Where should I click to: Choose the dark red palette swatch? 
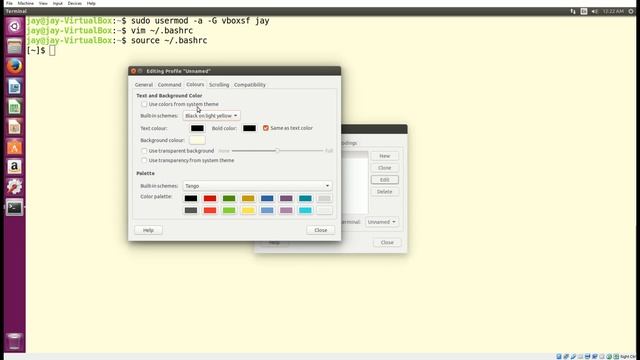pos(210,198)
